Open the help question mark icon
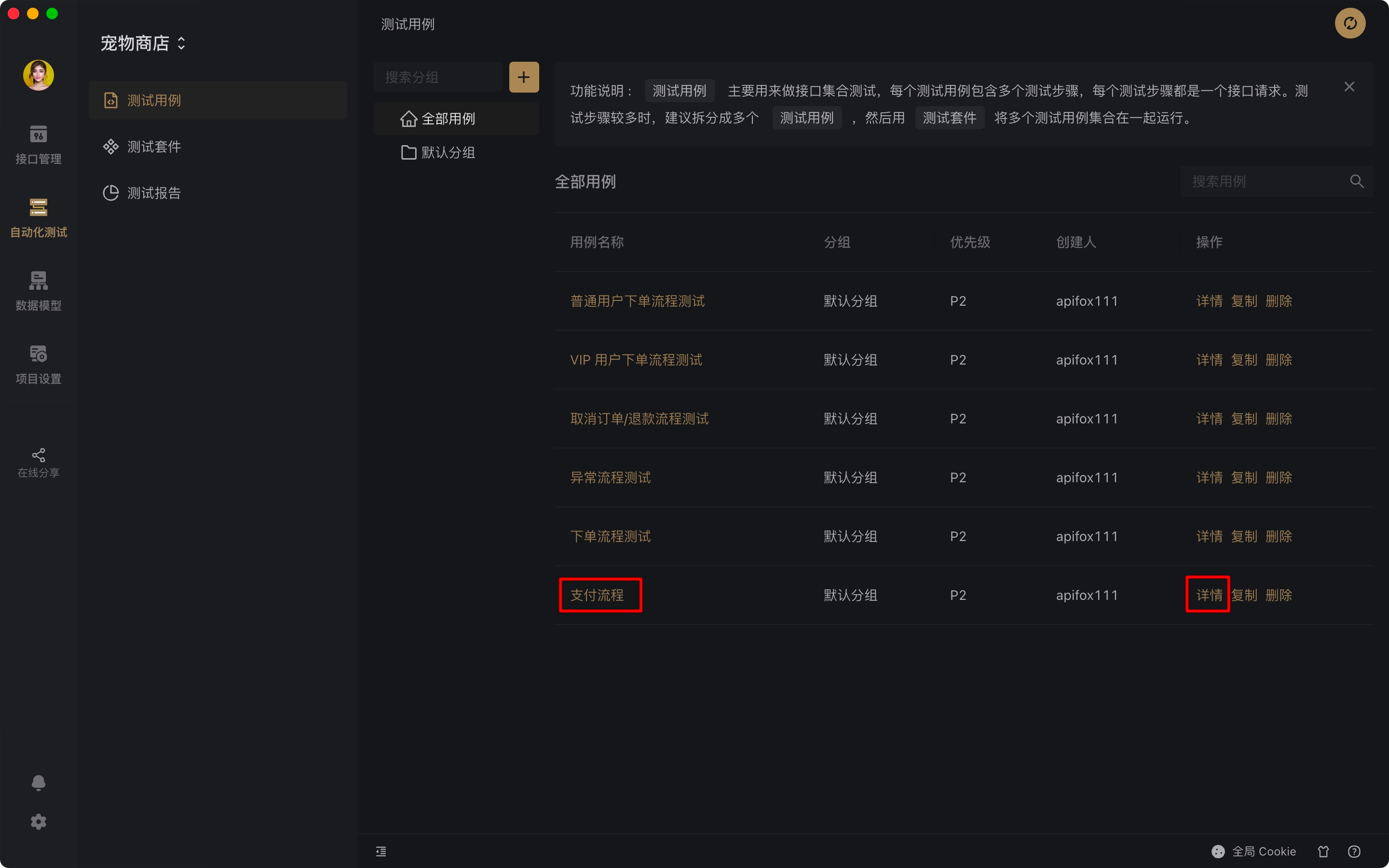Screen dimensions: 1389x868 [1354, 851]
